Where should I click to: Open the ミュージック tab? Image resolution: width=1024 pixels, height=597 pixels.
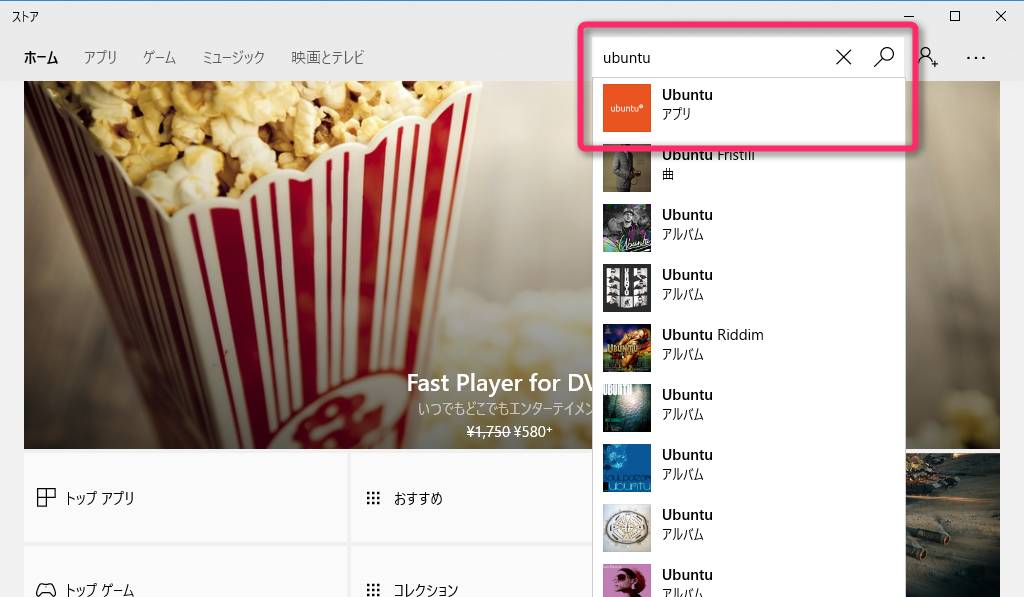tap(233, 57)
